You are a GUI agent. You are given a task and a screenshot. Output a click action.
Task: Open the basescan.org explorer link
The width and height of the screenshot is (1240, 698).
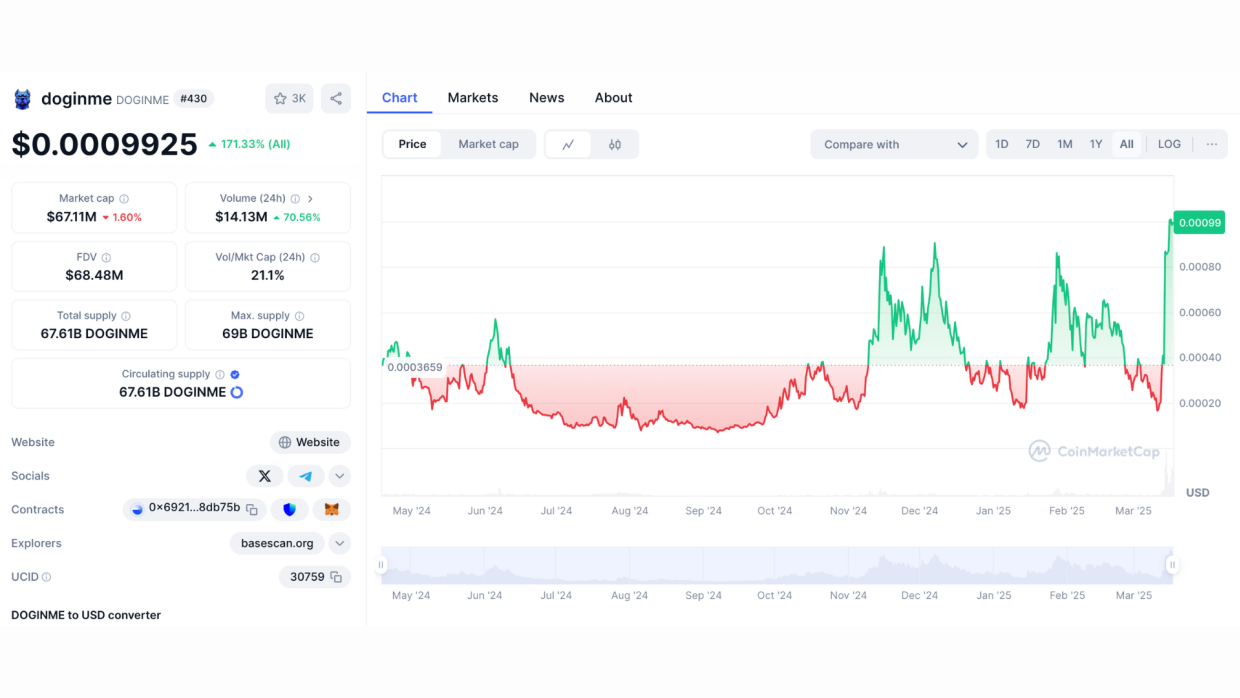(x=277, y=544)
